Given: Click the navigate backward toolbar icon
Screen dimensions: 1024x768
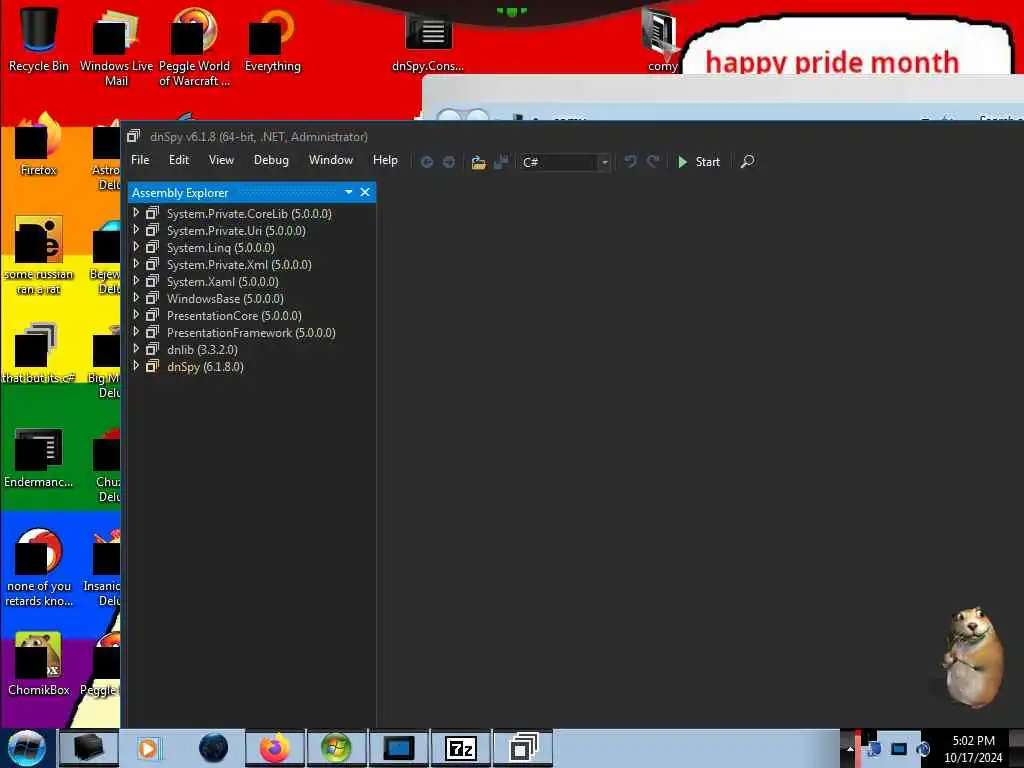Looking at the screenshot, I should (x=426, y=162).
